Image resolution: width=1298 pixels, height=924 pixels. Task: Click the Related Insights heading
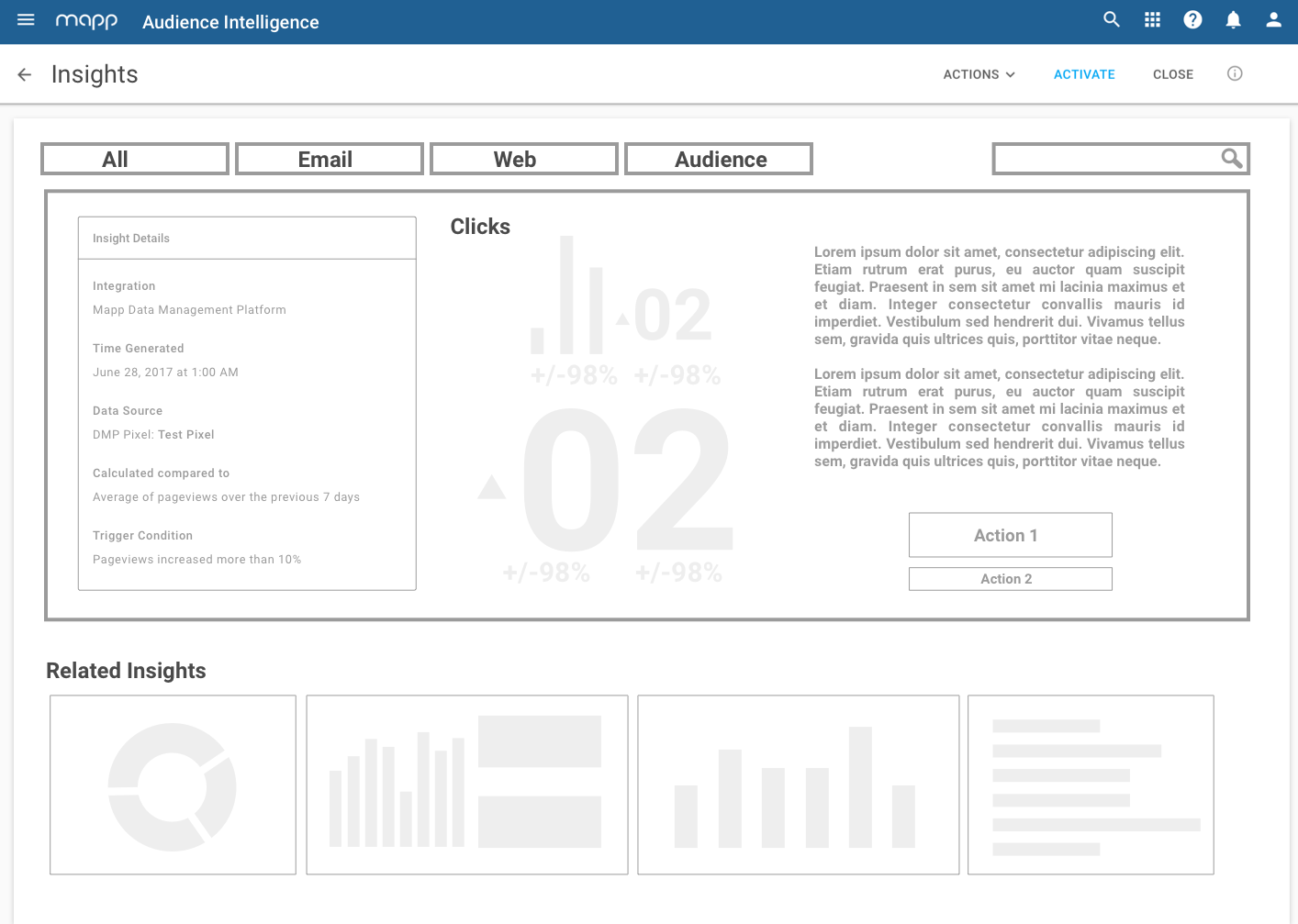(126, 671)
